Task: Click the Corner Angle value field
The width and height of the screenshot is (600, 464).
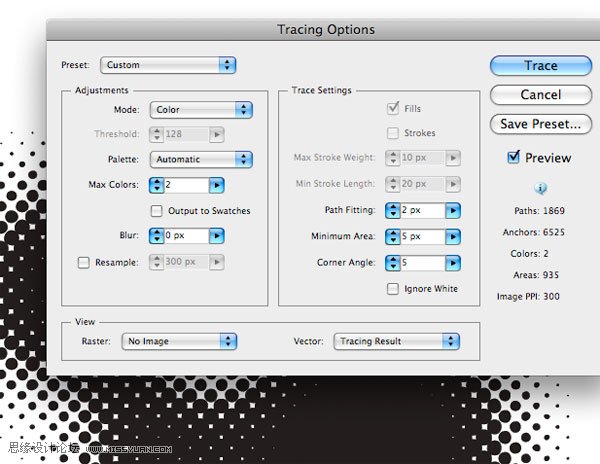Action: (x=423, y=263)
